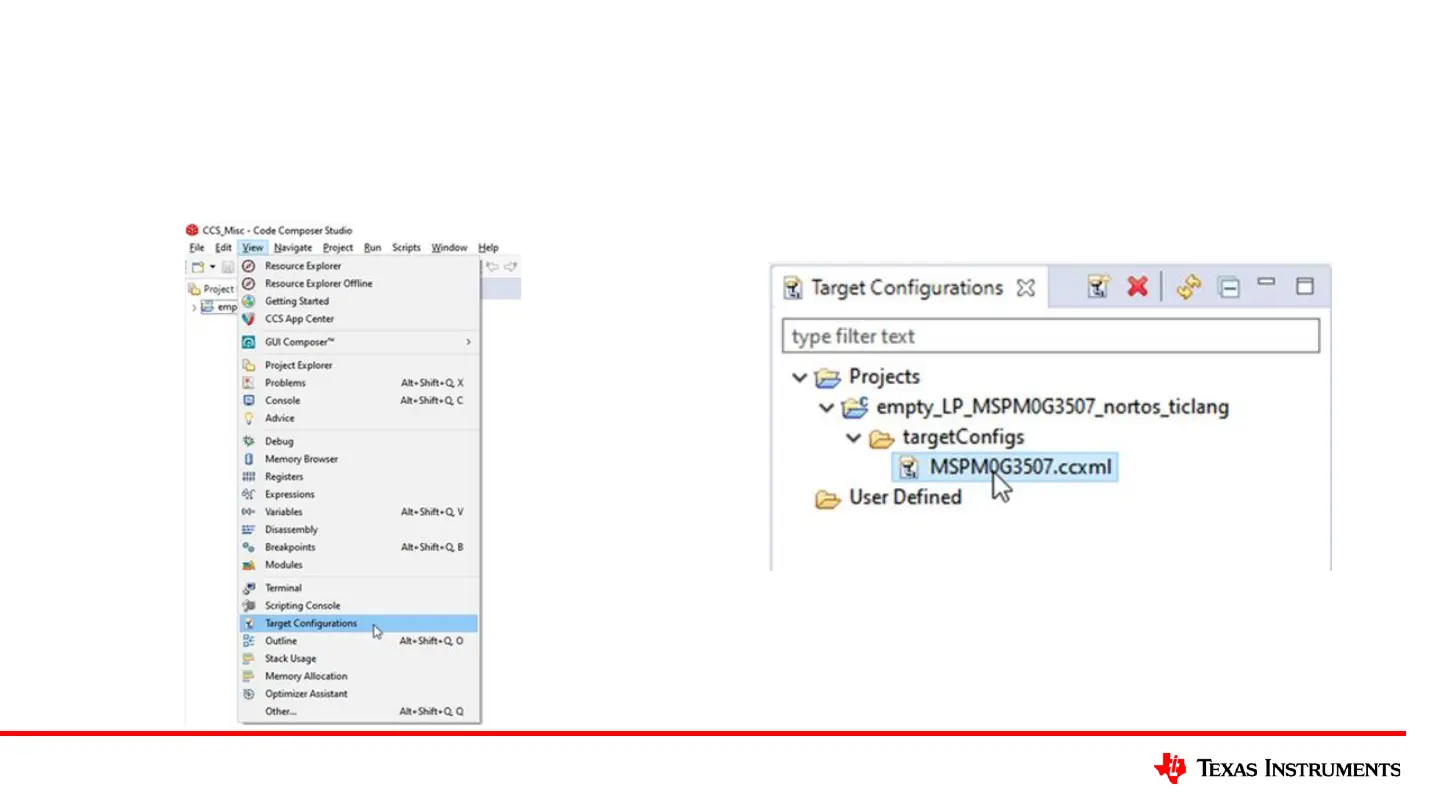Choose Memory Allocation menu entry
The width and height of the screenshot is (1440, 810).
pyautogui.click(x=359, y=677)
